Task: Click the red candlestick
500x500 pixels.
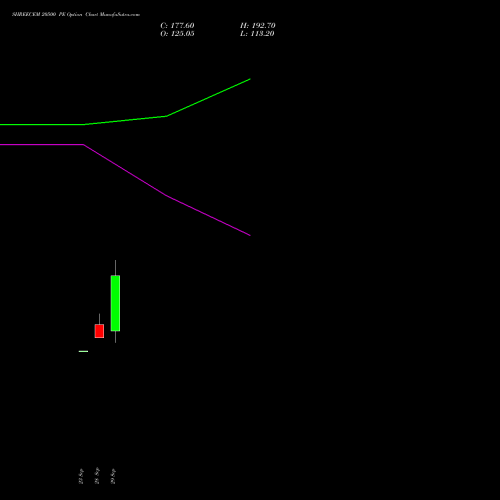Action: 99,331
